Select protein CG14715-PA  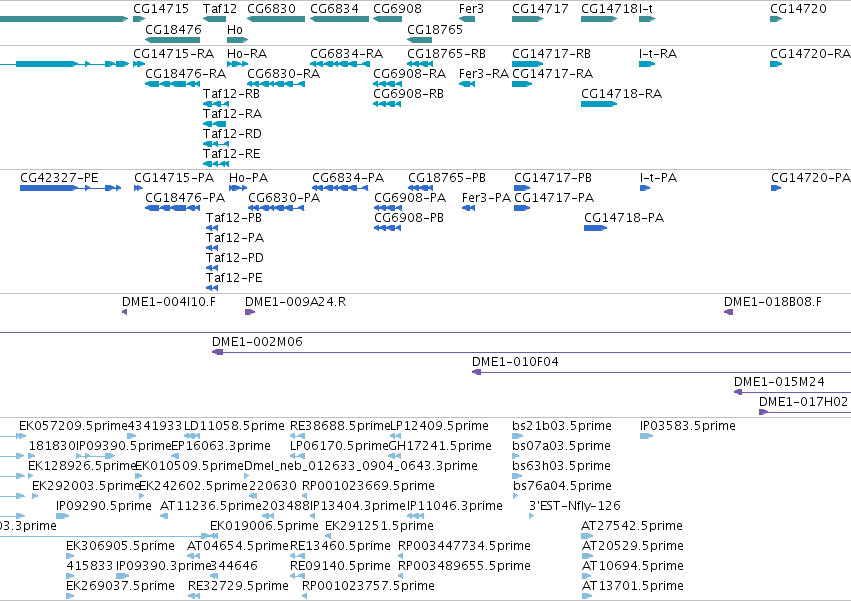[174, 178]
